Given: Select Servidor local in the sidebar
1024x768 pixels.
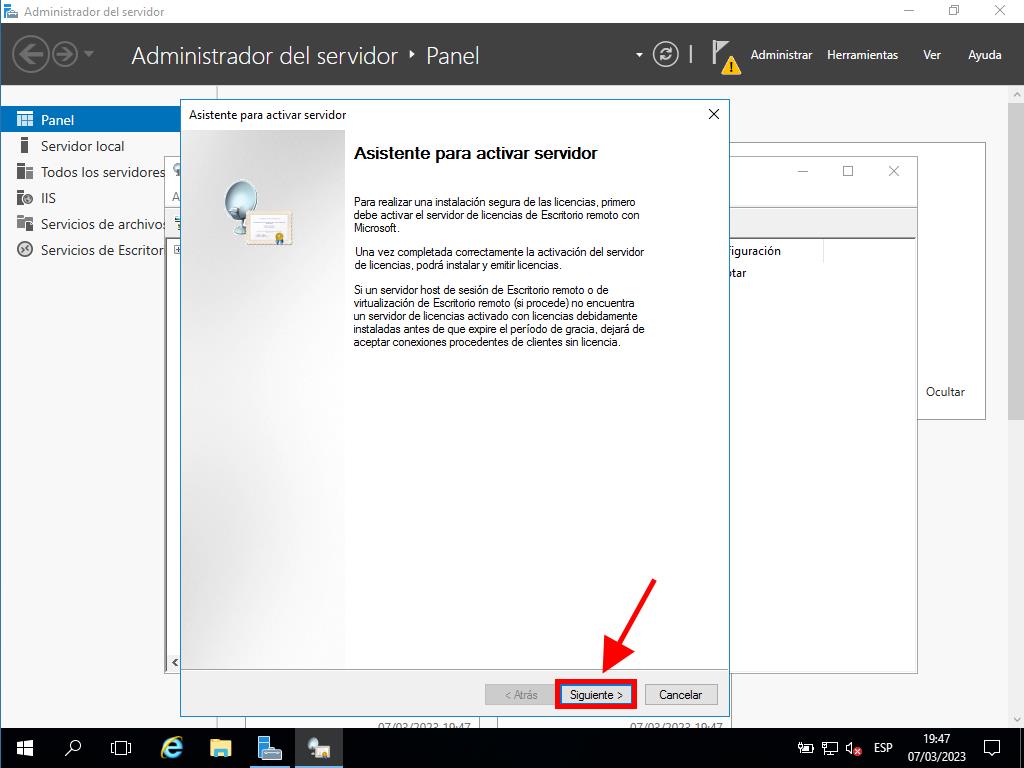Looking at the screenshot, I should [x=82, y=146].
